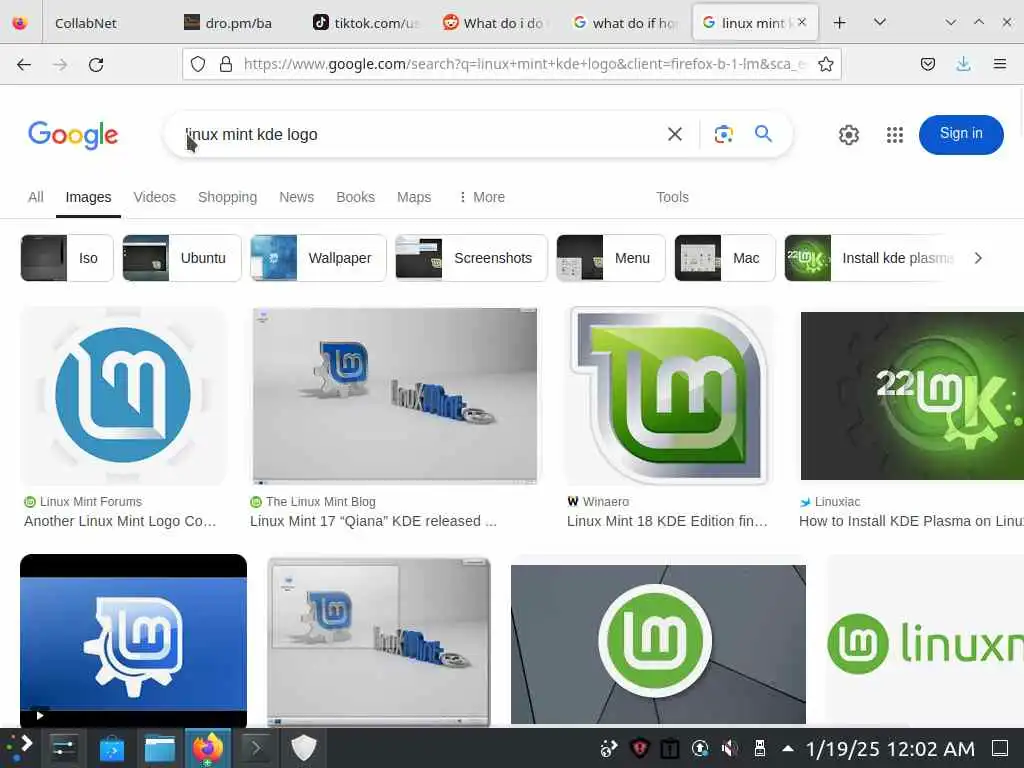This screenshot has width=1024, height=768.
Task: Open 'Another Linux Mint Logo Co…' result link
Action: (120, 521)
